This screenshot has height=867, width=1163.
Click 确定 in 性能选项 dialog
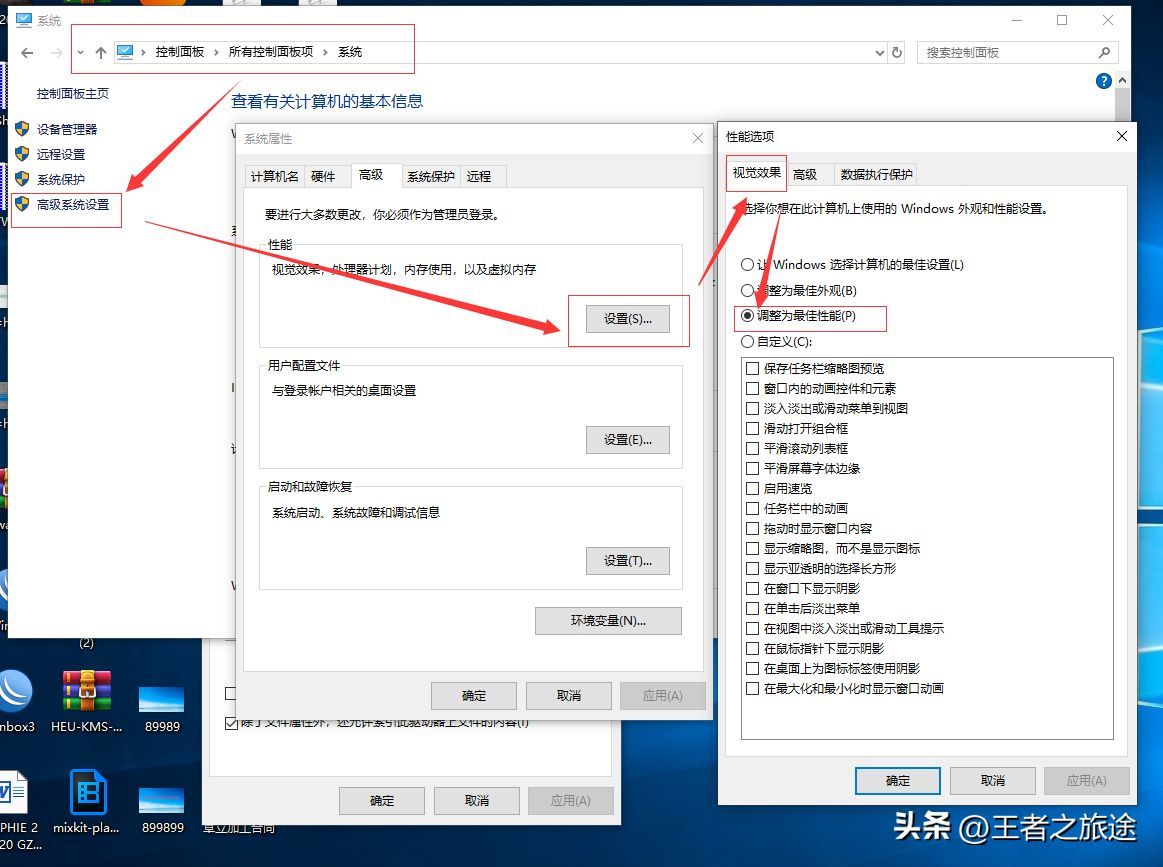[x=897, y=780]
